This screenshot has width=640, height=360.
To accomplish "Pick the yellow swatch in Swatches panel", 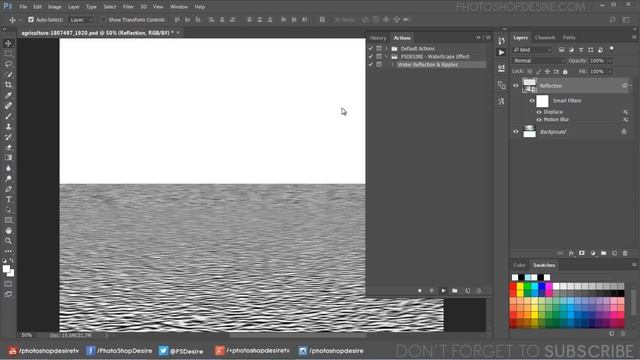I will [x=520, y=287].
